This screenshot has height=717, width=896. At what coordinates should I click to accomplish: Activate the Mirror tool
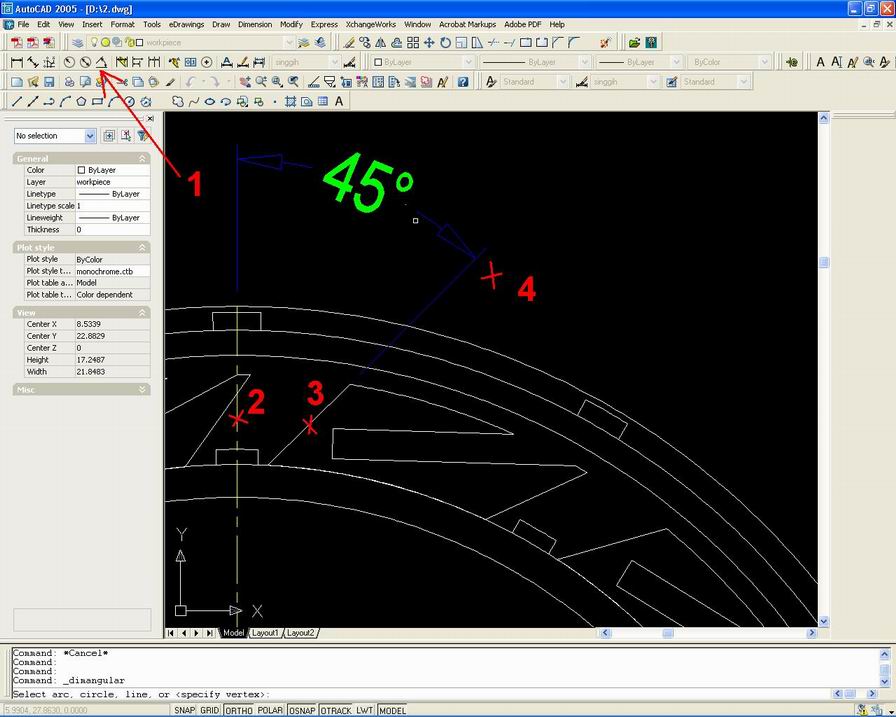point(381,42)
